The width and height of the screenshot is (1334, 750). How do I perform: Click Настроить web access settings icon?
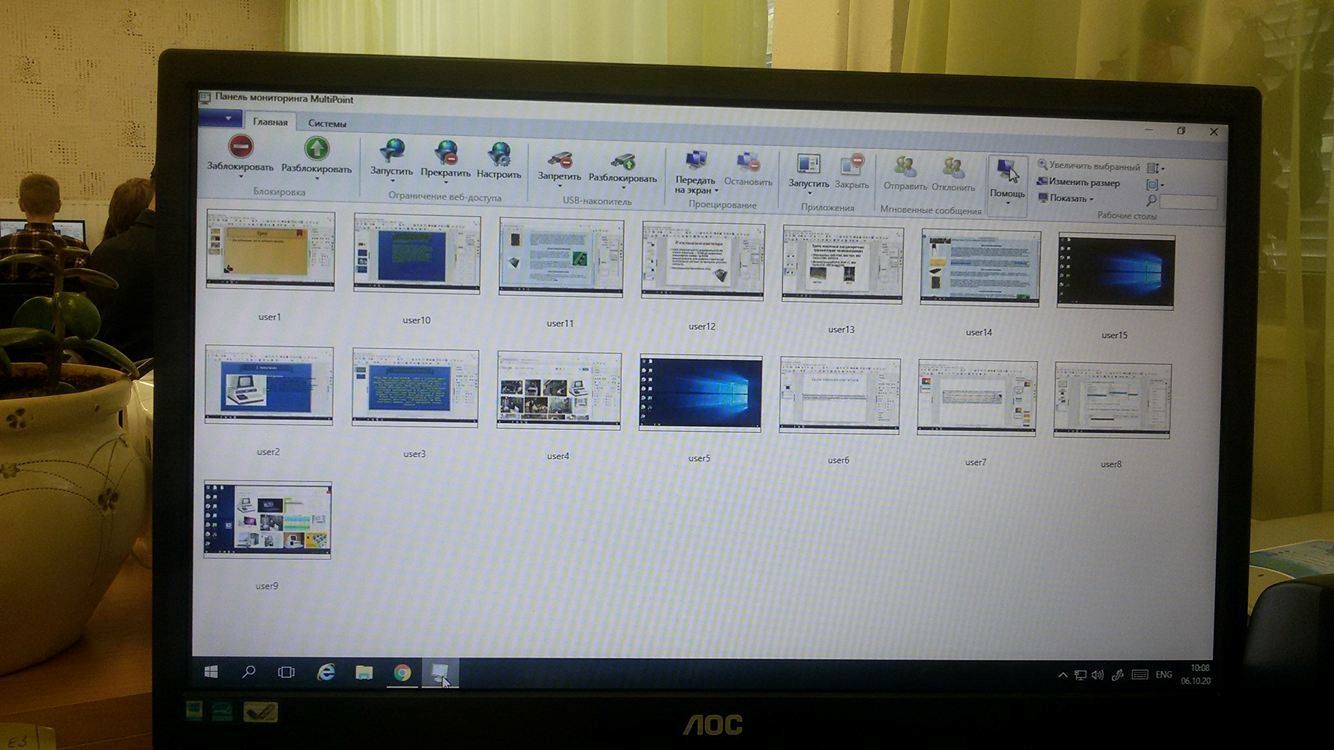[x=499, y=154]
